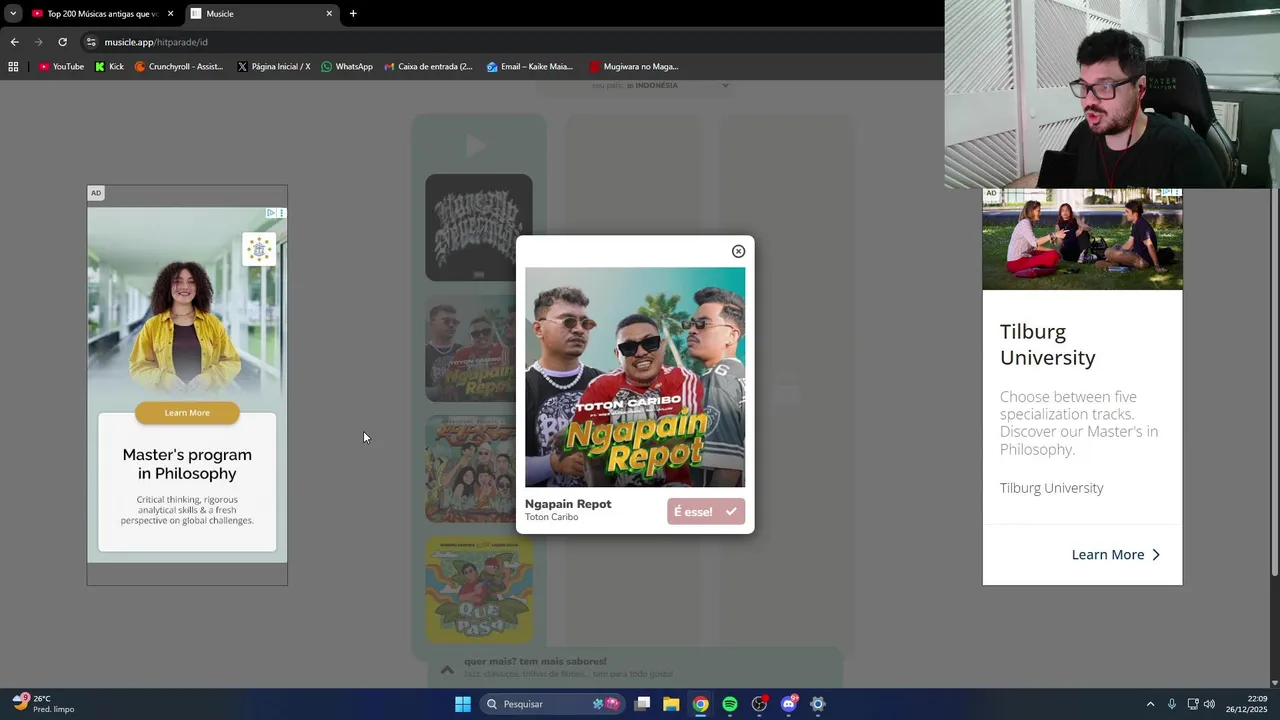The height and width of the screenshot is (720, 1280).
Task: Open File Explorer from the taskbar
Action: click(671, 704)
